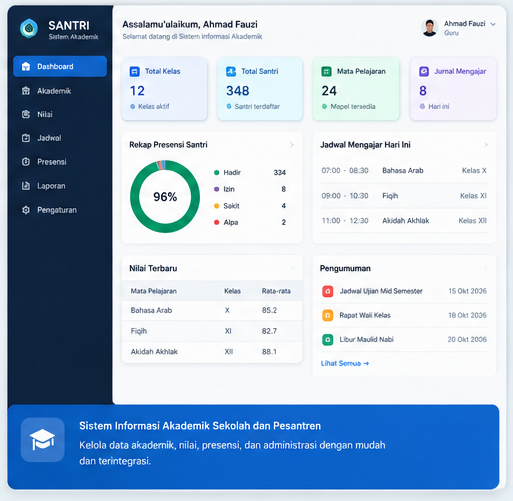The height and width of the screenshot is (501, 513).
Task: Click the Kelas XII schedule label
Action: pyautogui.click(x=473, y=221)
